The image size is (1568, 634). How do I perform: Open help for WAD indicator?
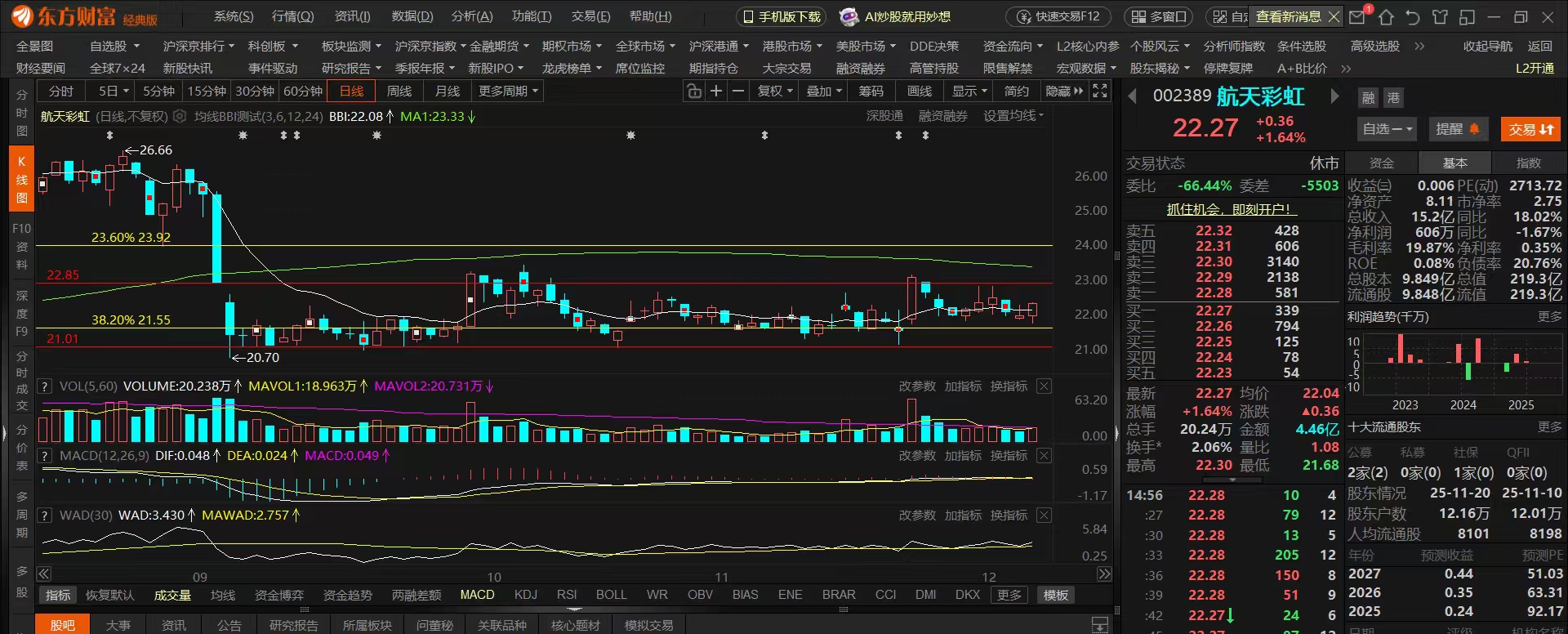(x=45, y=516)
